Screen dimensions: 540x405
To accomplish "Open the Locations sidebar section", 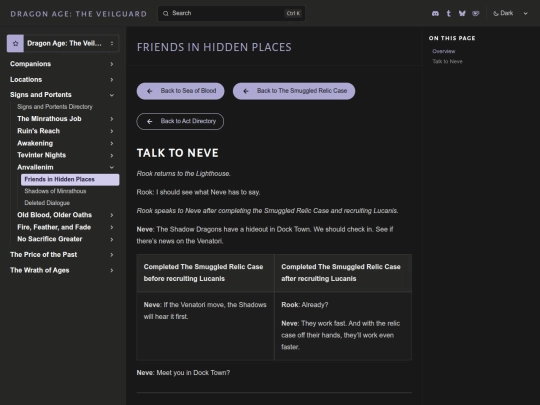I will [26, 80].
